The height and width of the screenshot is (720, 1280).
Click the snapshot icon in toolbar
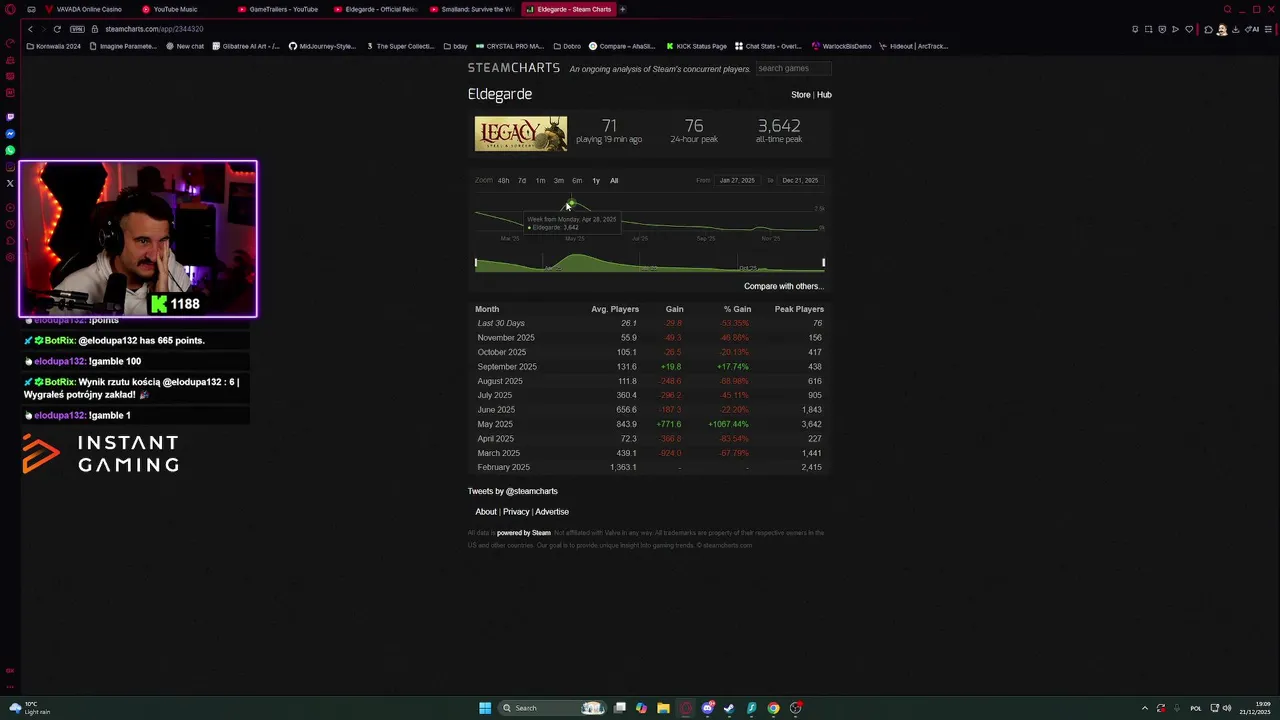coord(1148,29)
